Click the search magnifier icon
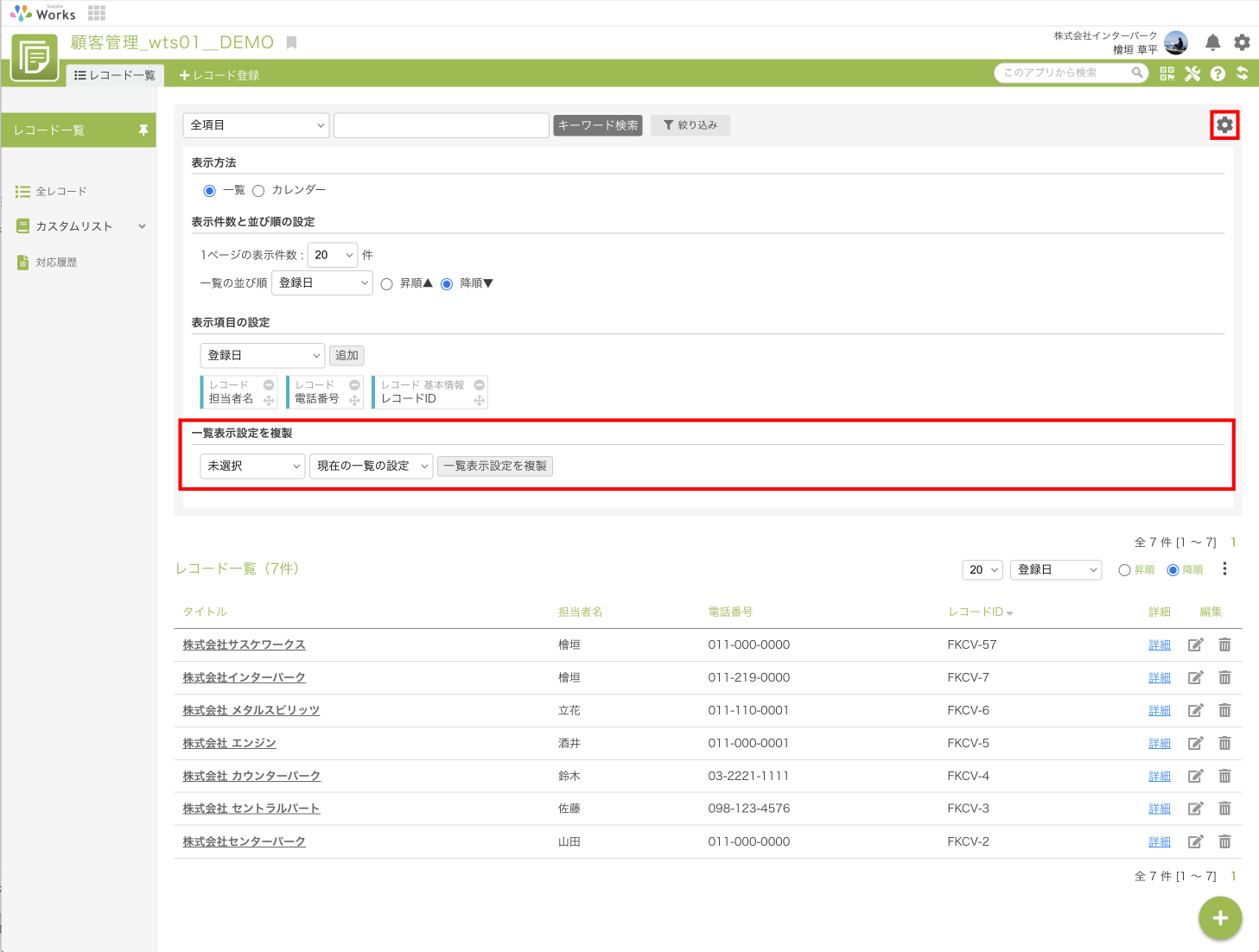The height and width of the screenshot is (952, 1259). click(x=1138, y=73)
